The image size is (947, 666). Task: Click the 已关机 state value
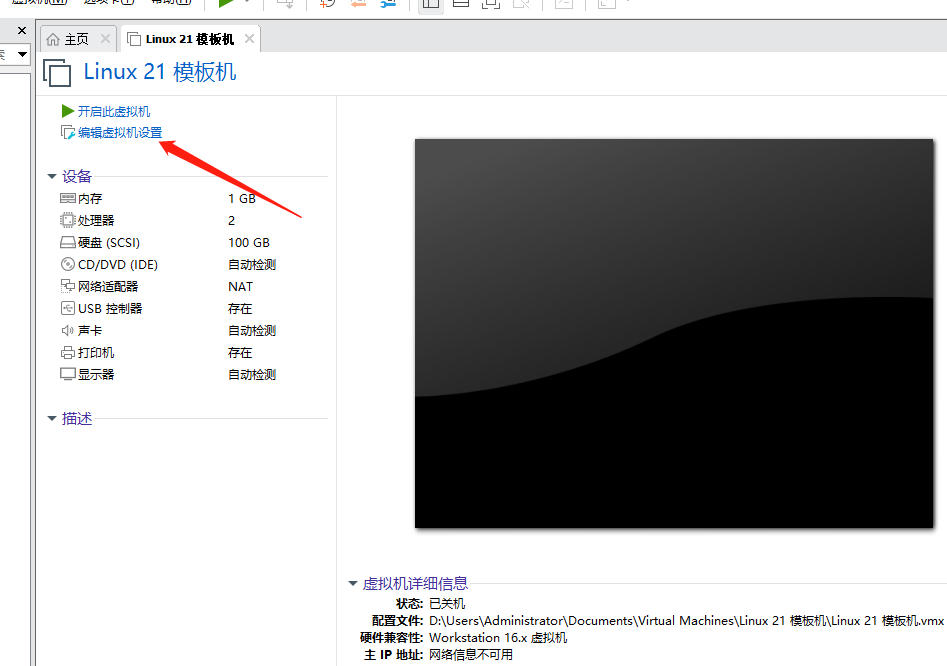(x=447, y=604)
